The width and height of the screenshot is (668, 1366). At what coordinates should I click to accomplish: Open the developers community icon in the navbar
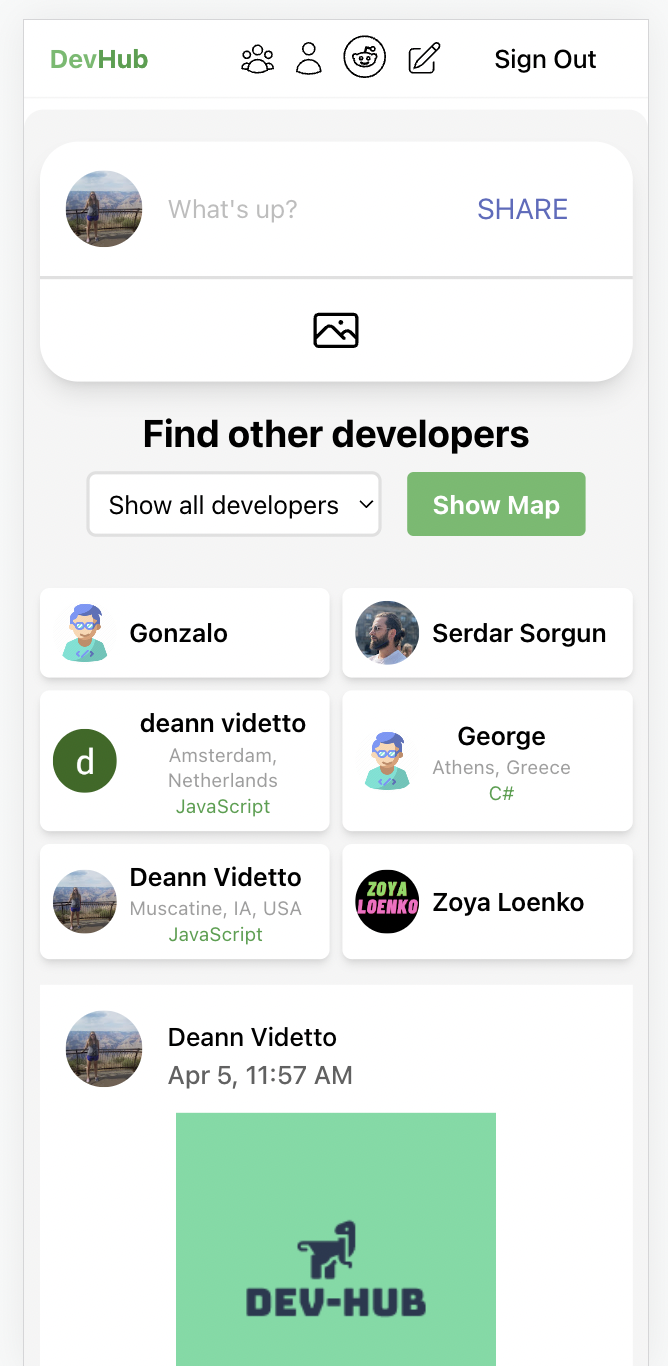coord(258,57)
